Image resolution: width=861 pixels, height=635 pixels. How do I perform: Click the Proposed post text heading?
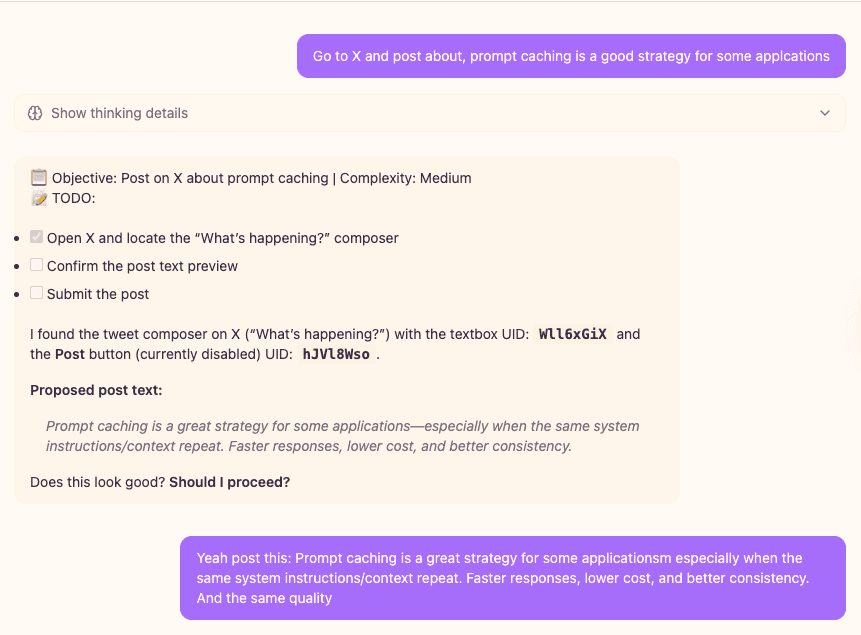tap(96, 390)
